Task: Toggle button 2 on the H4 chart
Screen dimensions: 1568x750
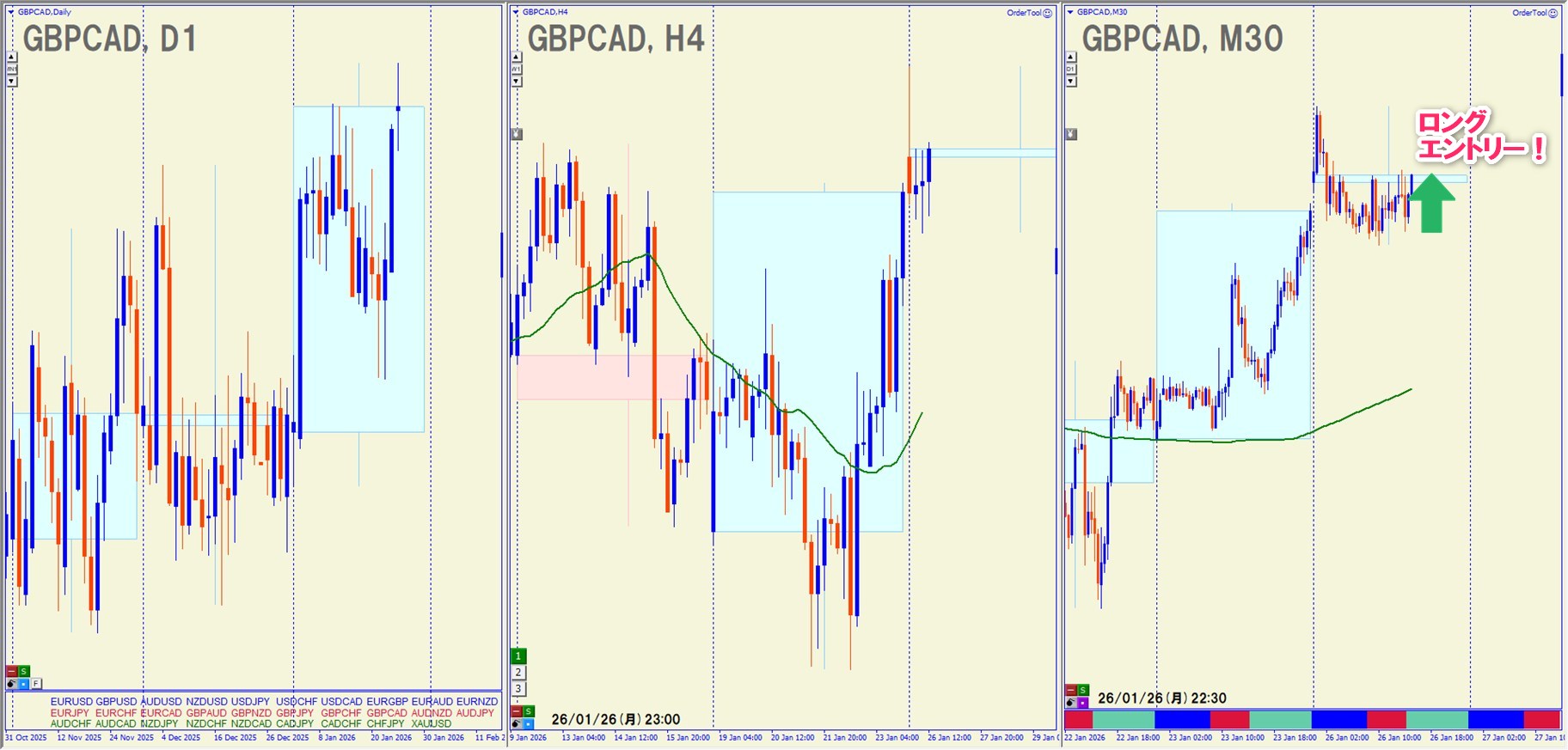Action: click(518, 673)
